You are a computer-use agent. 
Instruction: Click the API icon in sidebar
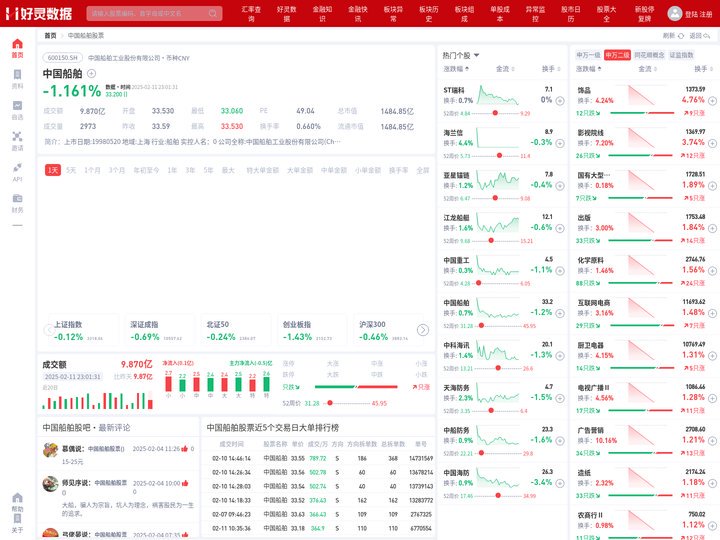click(17, 167)
